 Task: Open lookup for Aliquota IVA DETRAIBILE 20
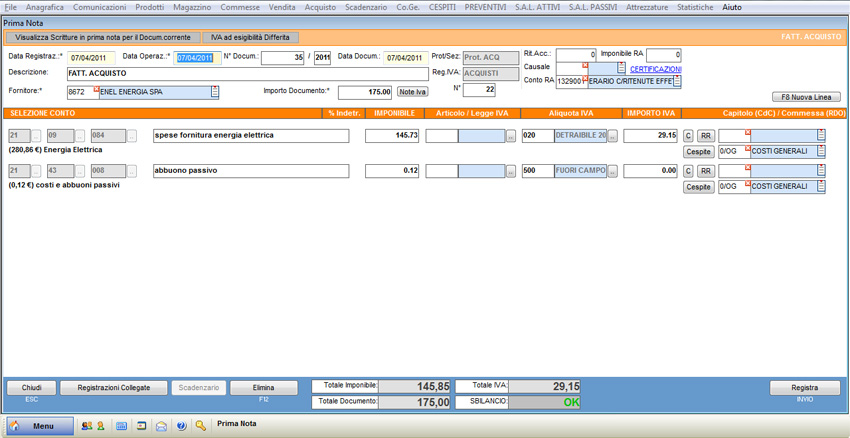coord(613,136)
